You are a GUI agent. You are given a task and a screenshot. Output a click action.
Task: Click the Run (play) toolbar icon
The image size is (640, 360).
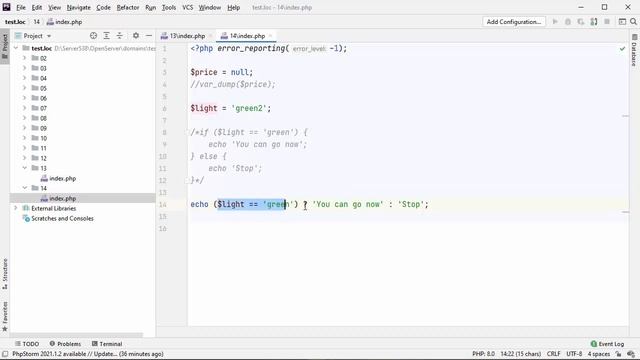tap(555, 22)
